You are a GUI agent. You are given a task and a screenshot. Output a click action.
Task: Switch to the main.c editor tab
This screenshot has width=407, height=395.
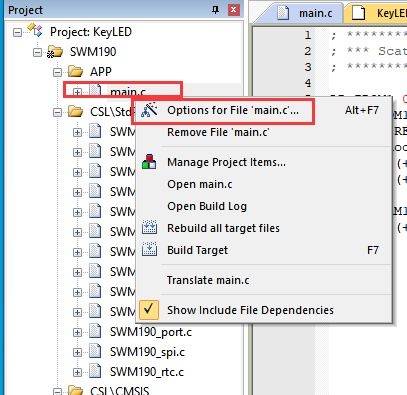(x=306, y=13)
